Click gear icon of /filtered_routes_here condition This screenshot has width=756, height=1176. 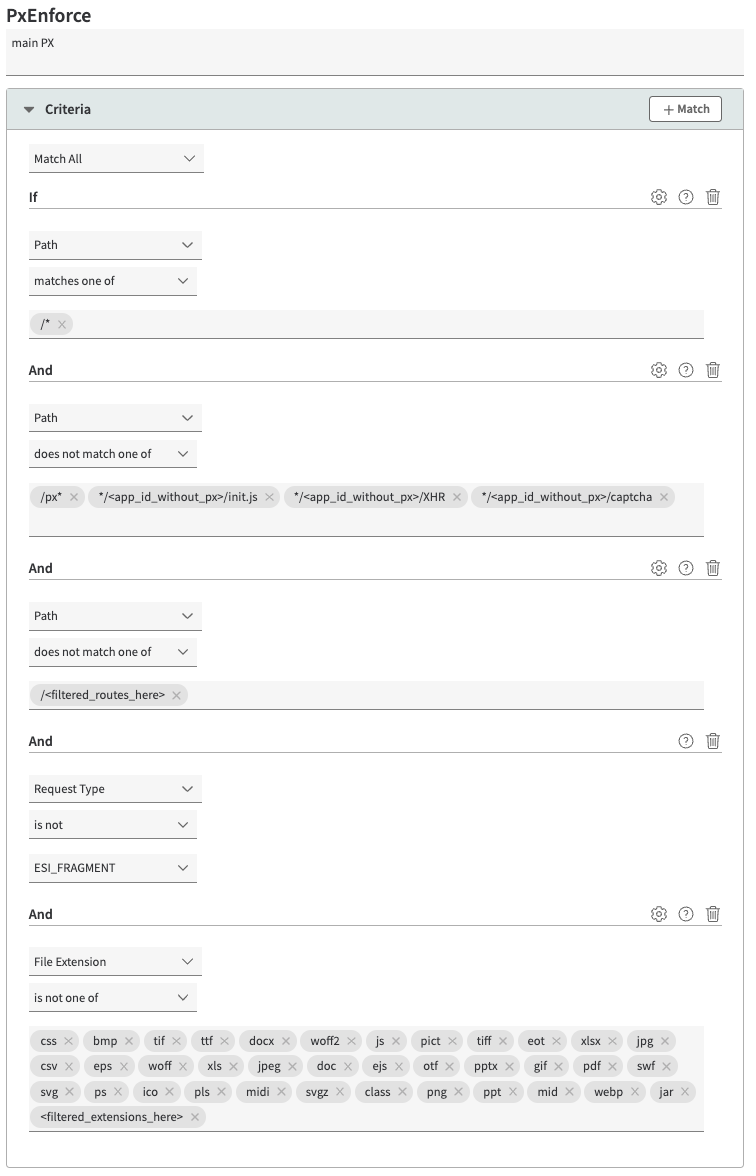pyautogui.click(x=658, y=568)
